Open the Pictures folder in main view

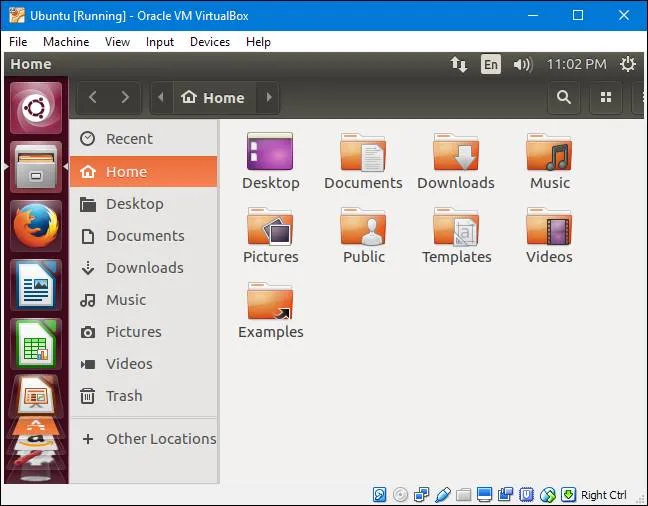pos(270,228)
